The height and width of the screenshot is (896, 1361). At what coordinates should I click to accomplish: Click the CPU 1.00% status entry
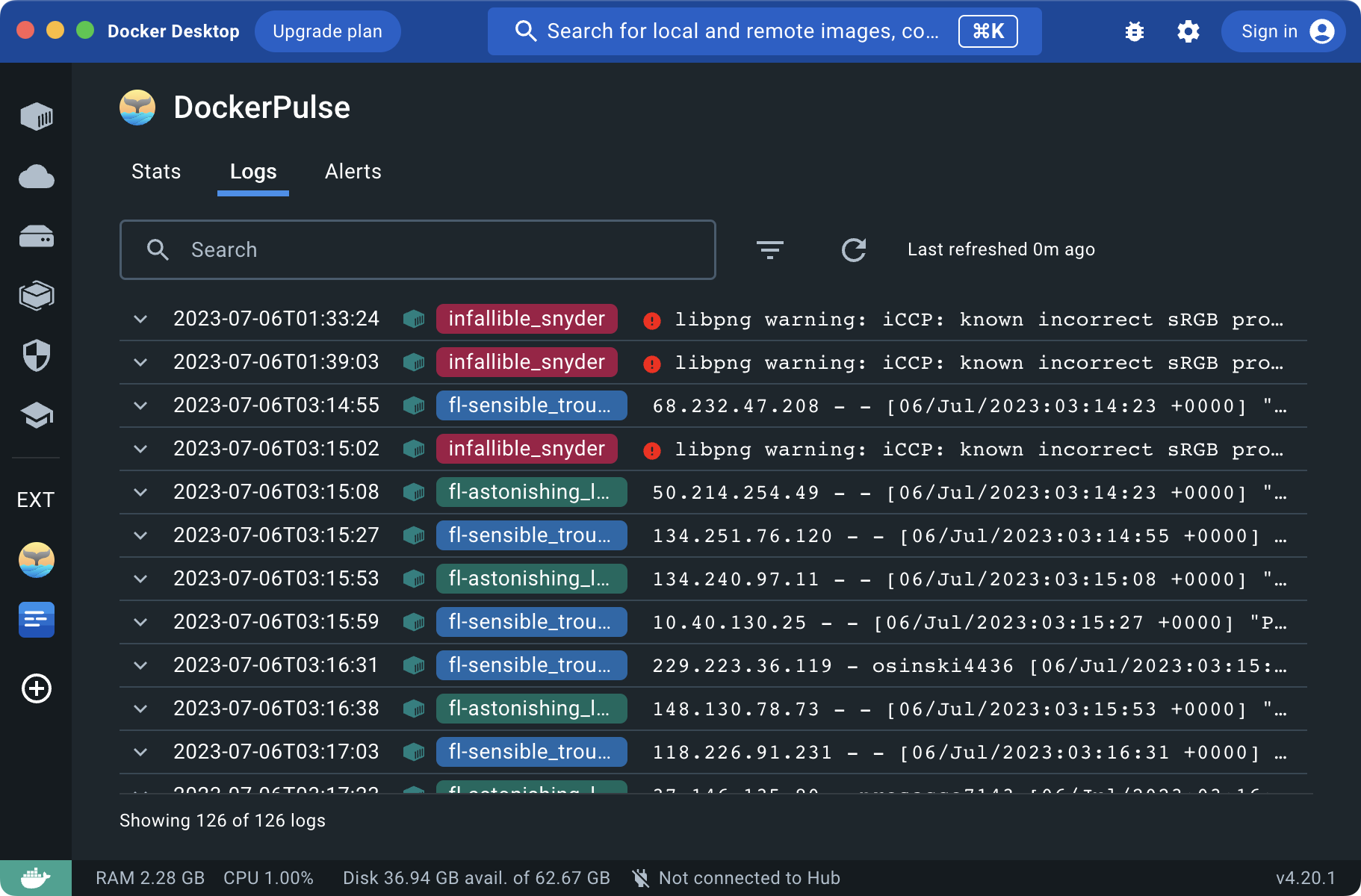pos(268,878)
